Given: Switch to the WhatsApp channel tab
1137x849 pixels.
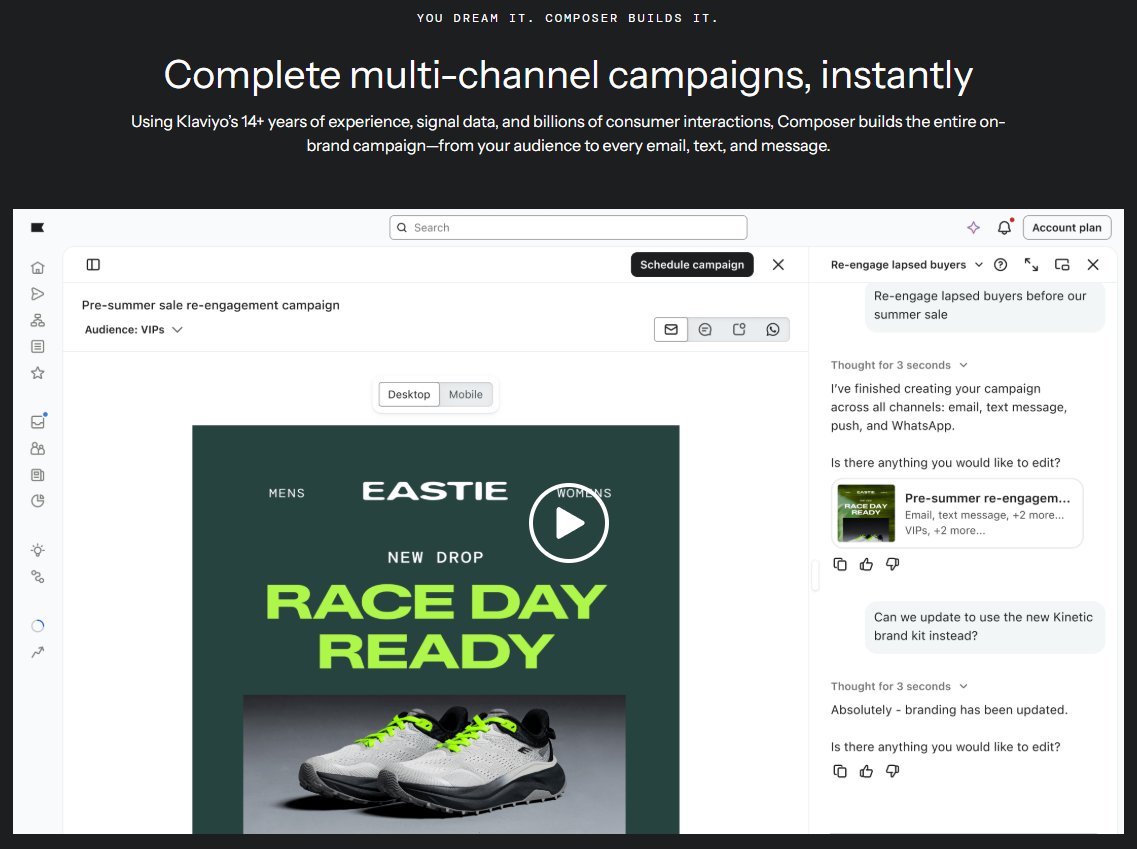Looking at the screenshot, I should pyautogui.click(x=773, y=329).
